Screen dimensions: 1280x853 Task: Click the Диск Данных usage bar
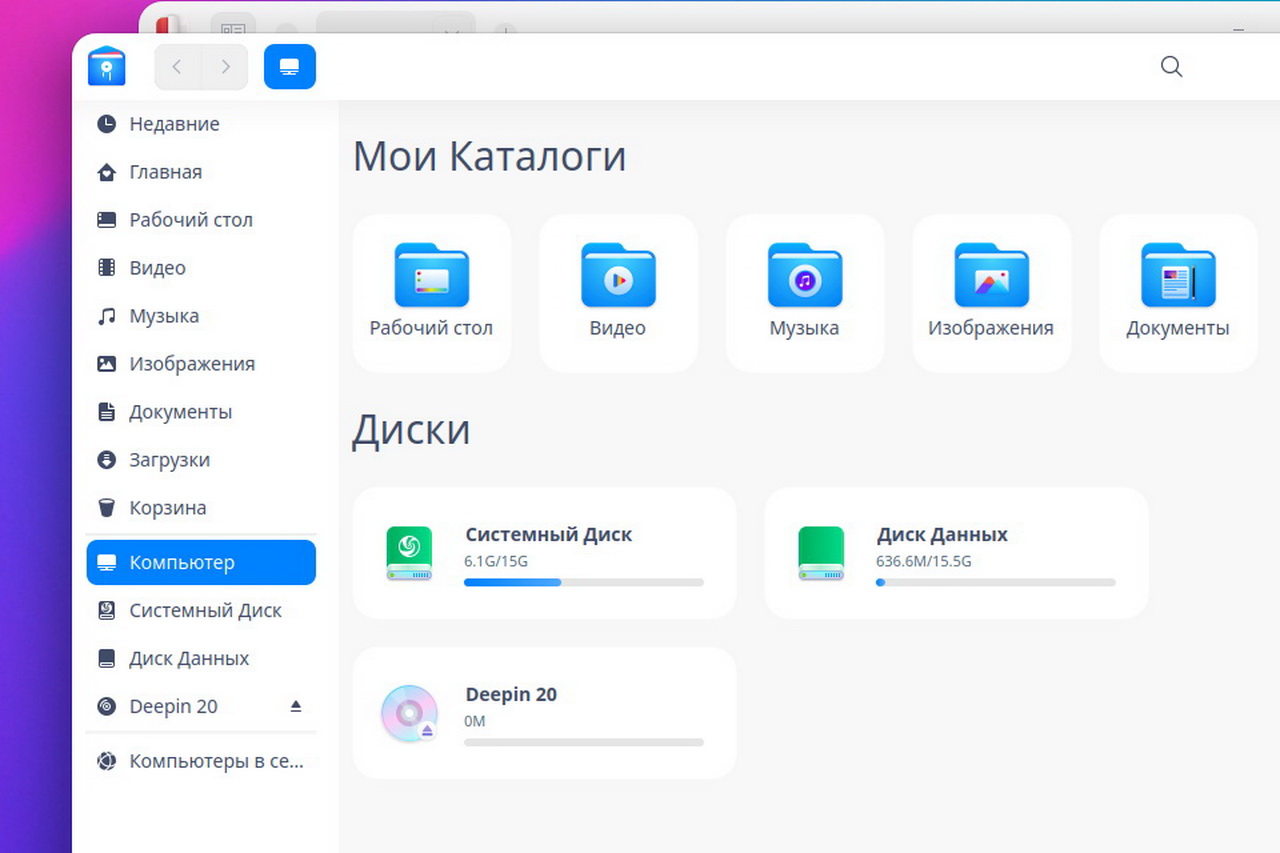click(x=995, y=582)
